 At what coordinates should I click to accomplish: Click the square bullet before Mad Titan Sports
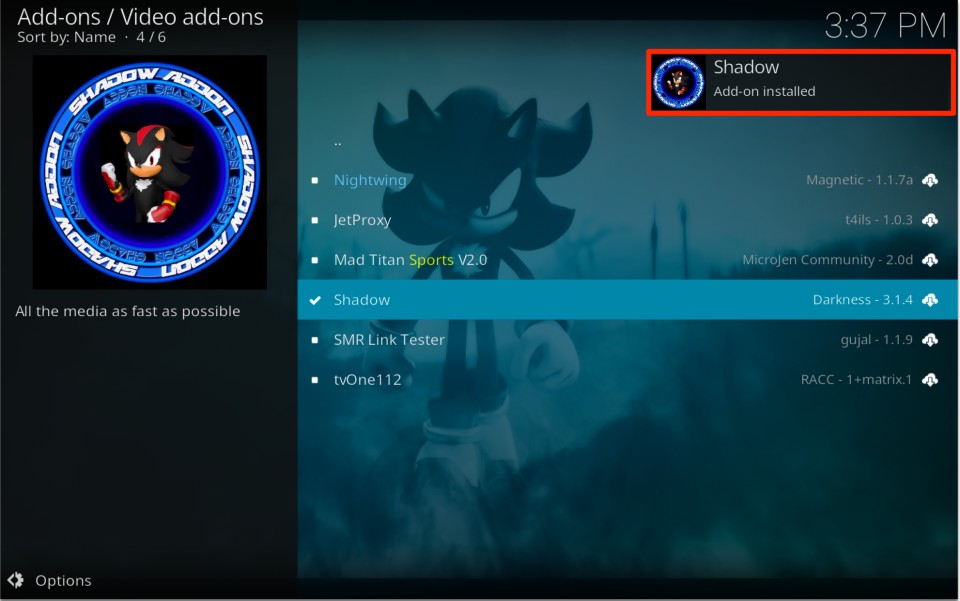click(x=315, y=260)
